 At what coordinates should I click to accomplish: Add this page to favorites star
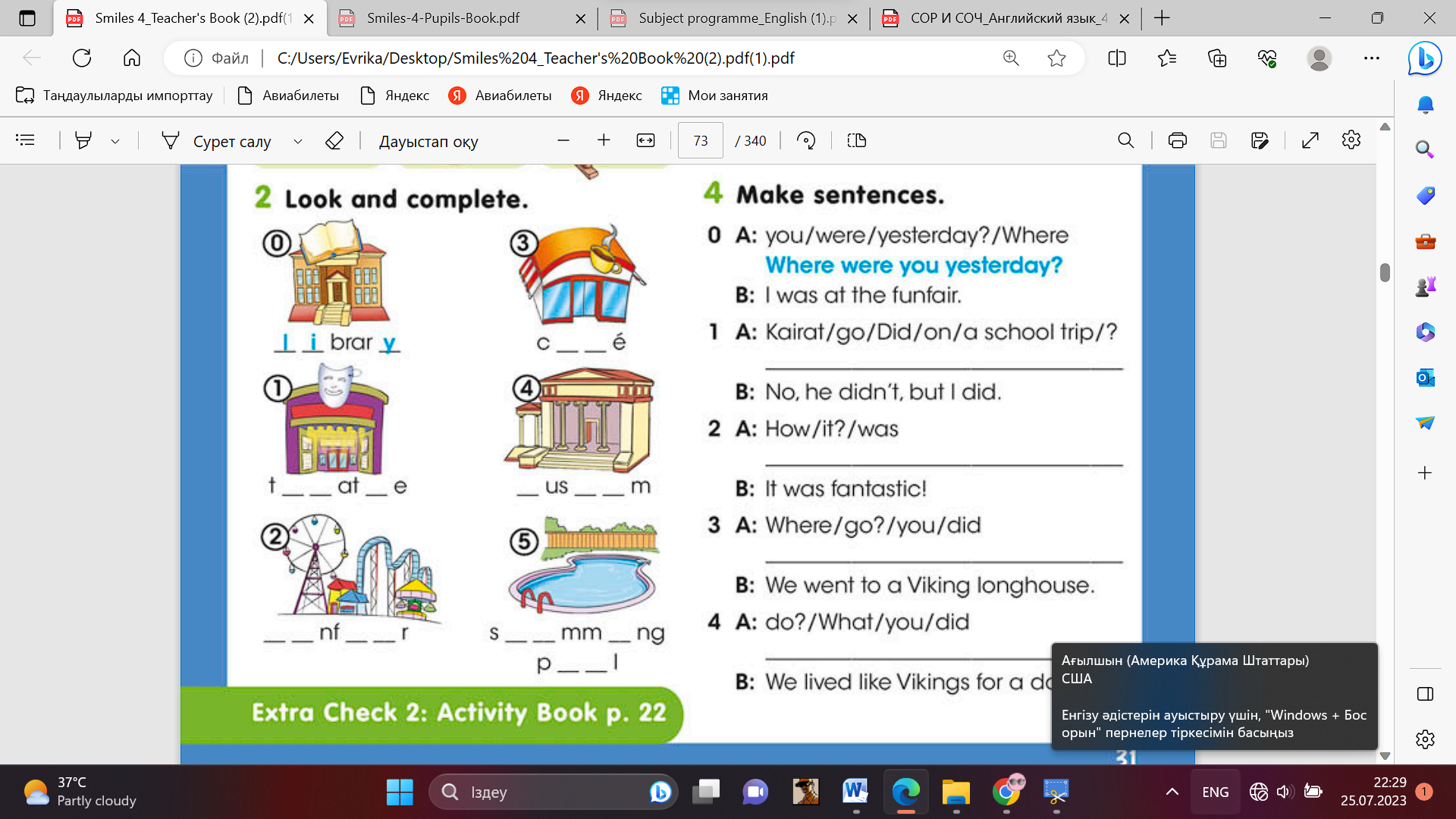1056,58
